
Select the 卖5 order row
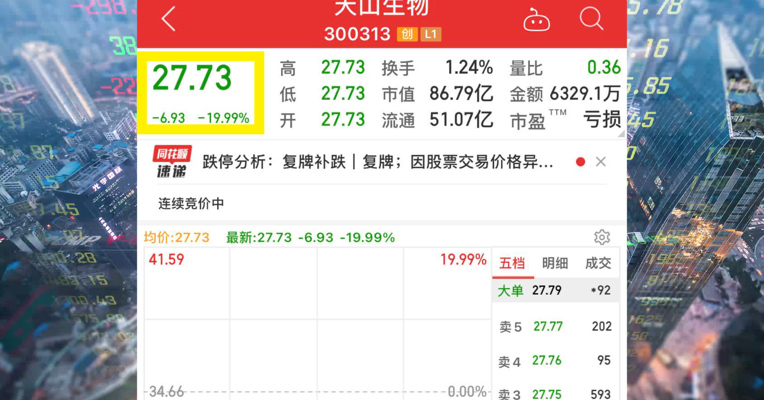(555, 326)
